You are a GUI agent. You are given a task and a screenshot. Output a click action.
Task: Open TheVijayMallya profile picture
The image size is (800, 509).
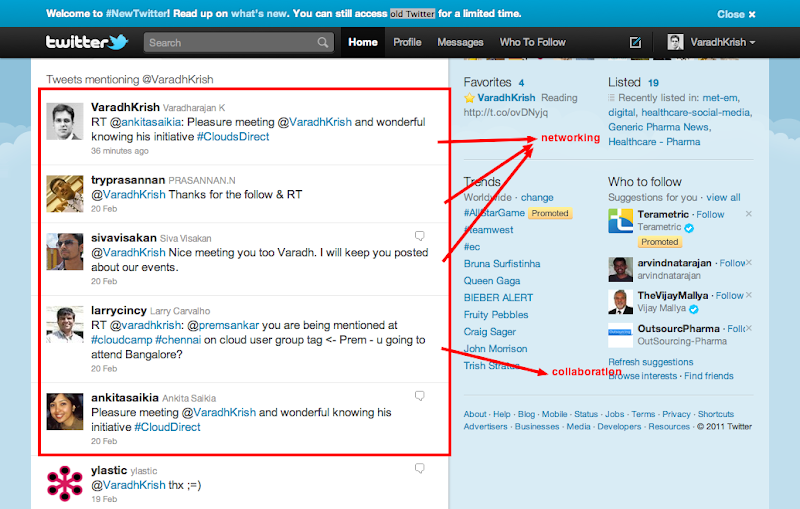[620, 302]
